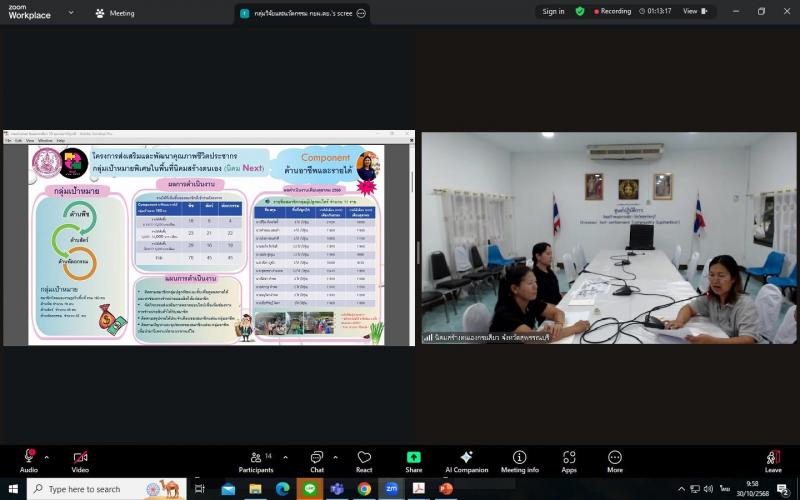Screen dimensions: 800x500
Task: Select the screen sharing tab
Action: point(302,13)
